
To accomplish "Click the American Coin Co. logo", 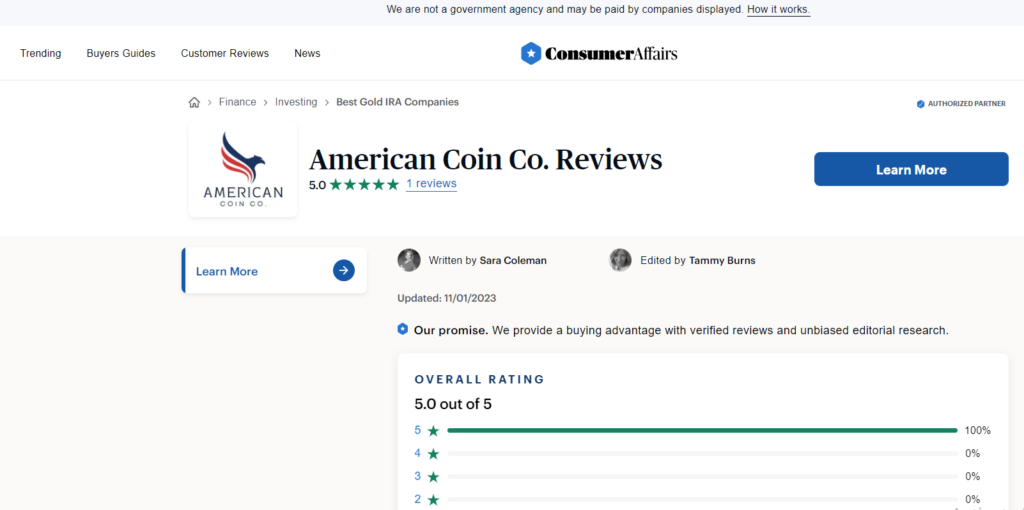I will (x=243, y=170).
